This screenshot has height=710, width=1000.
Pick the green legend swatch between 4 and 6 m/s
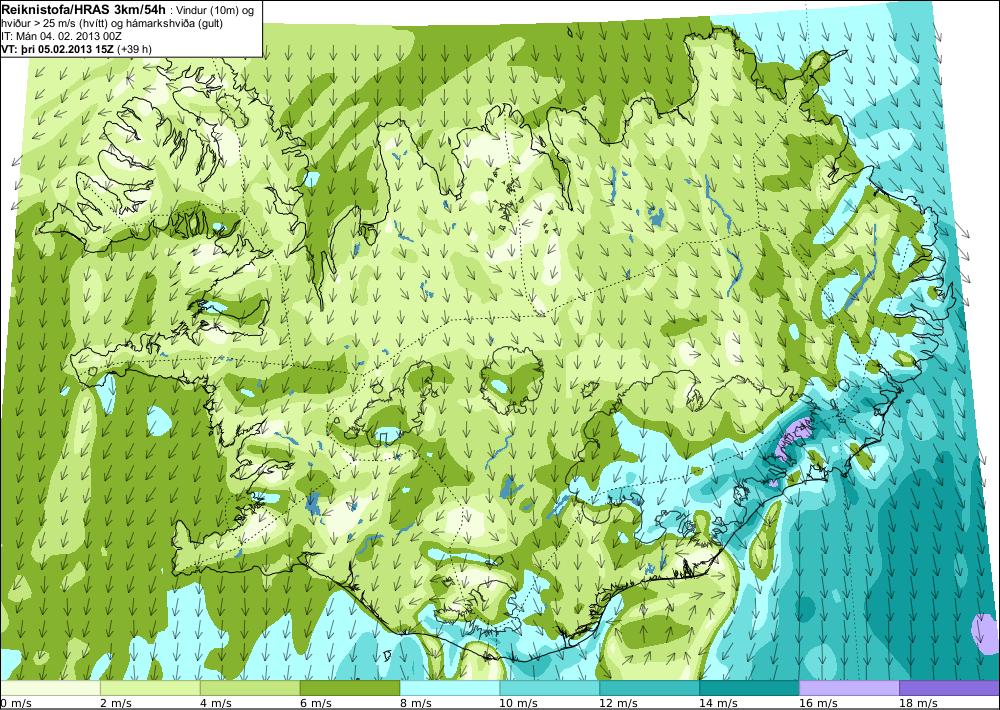(x=250, y=688)
